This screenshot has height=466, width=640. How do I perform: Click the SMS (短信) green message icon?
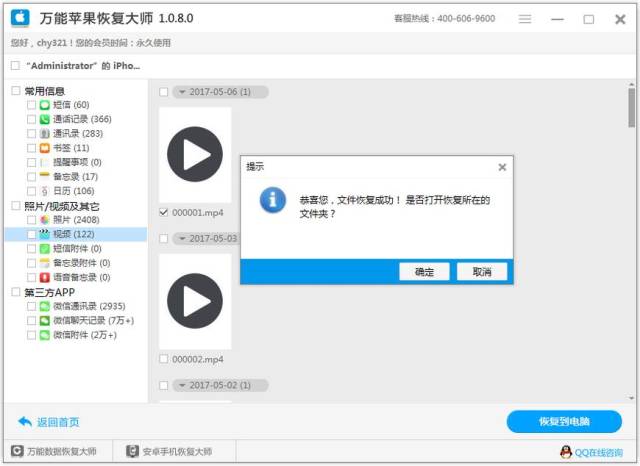point(44,105)
